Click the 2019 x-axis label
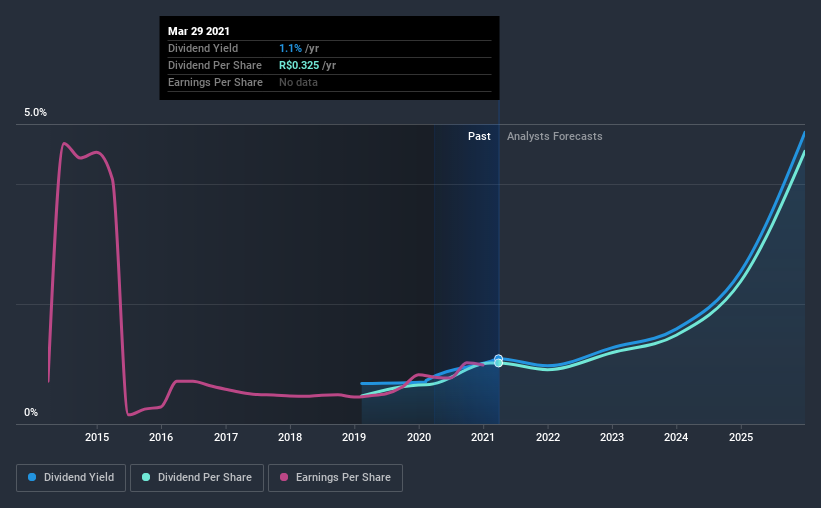Screen dimensions: 821x508 click(x=354, y=437)
